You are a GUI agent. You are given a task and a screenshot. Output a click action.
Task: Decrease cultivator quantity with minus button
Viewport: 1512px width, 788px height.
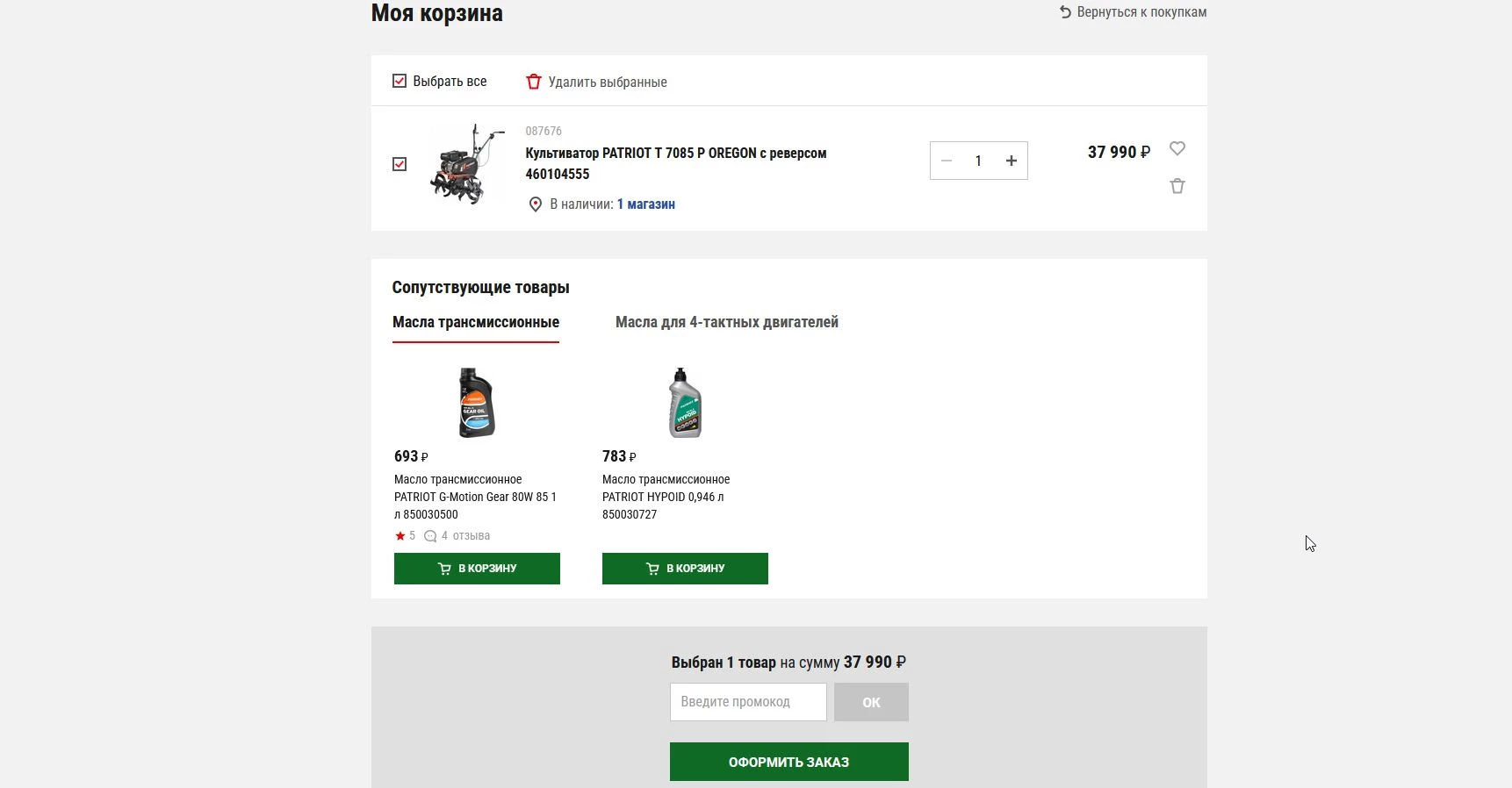(x=947, y=161)
